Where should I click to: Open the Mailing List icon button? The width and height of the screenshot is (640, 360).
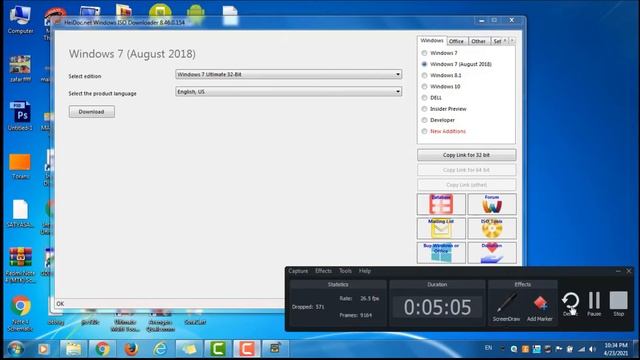tap(441, 229)
